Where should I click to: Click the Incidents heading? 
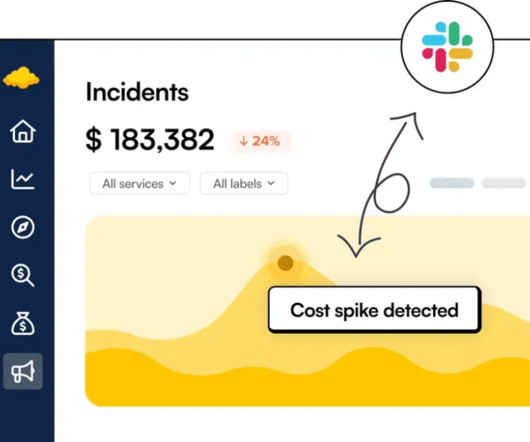click(x=137, y=92)
